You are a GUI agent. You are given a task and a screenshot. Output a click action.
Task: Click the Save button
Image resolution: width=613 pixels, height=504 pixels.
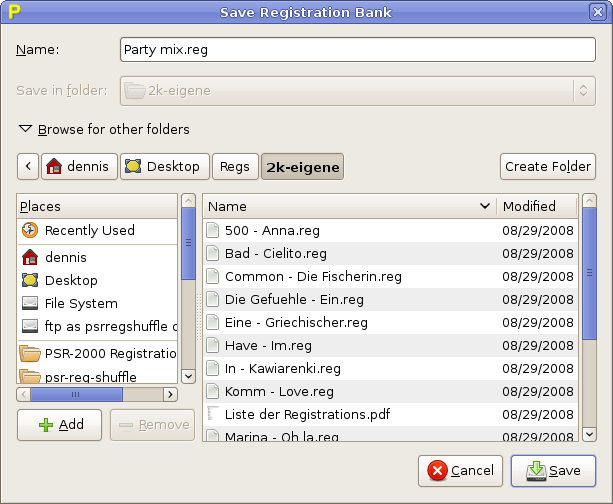click(553, 471)
